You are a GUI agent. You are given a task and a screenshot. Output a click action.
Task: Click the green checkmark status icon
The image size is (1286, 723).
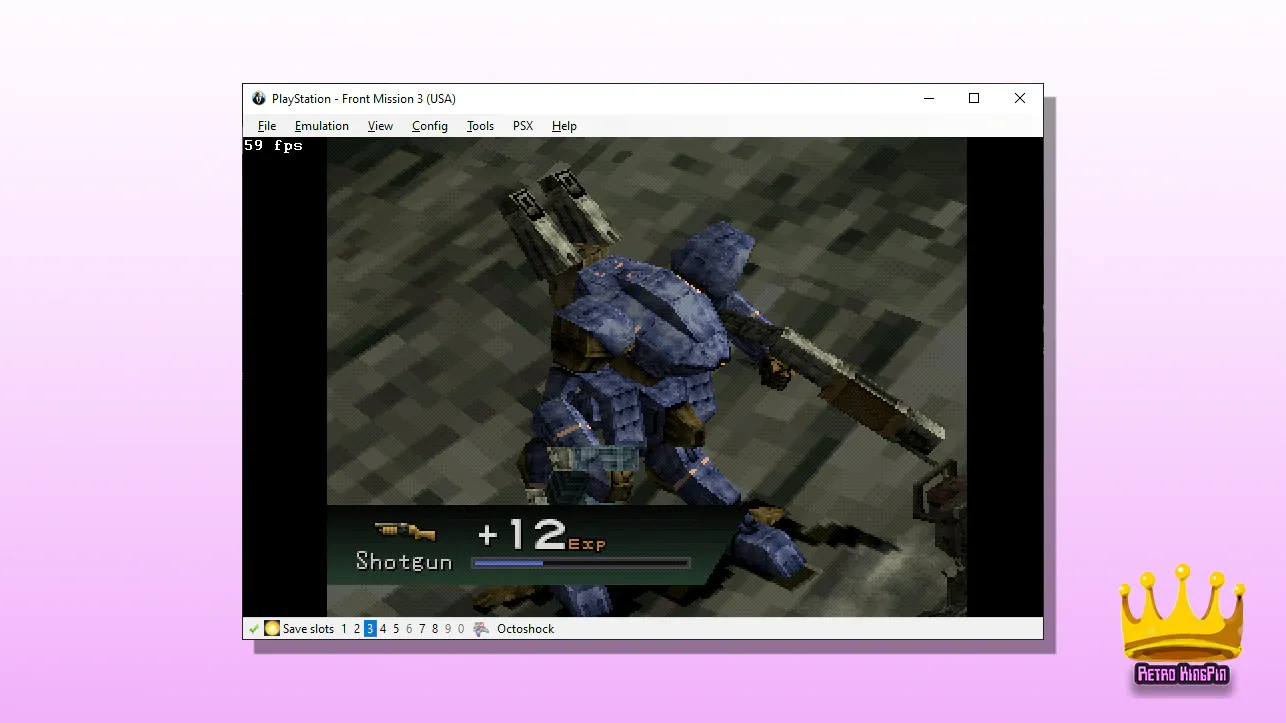[254, 629]
